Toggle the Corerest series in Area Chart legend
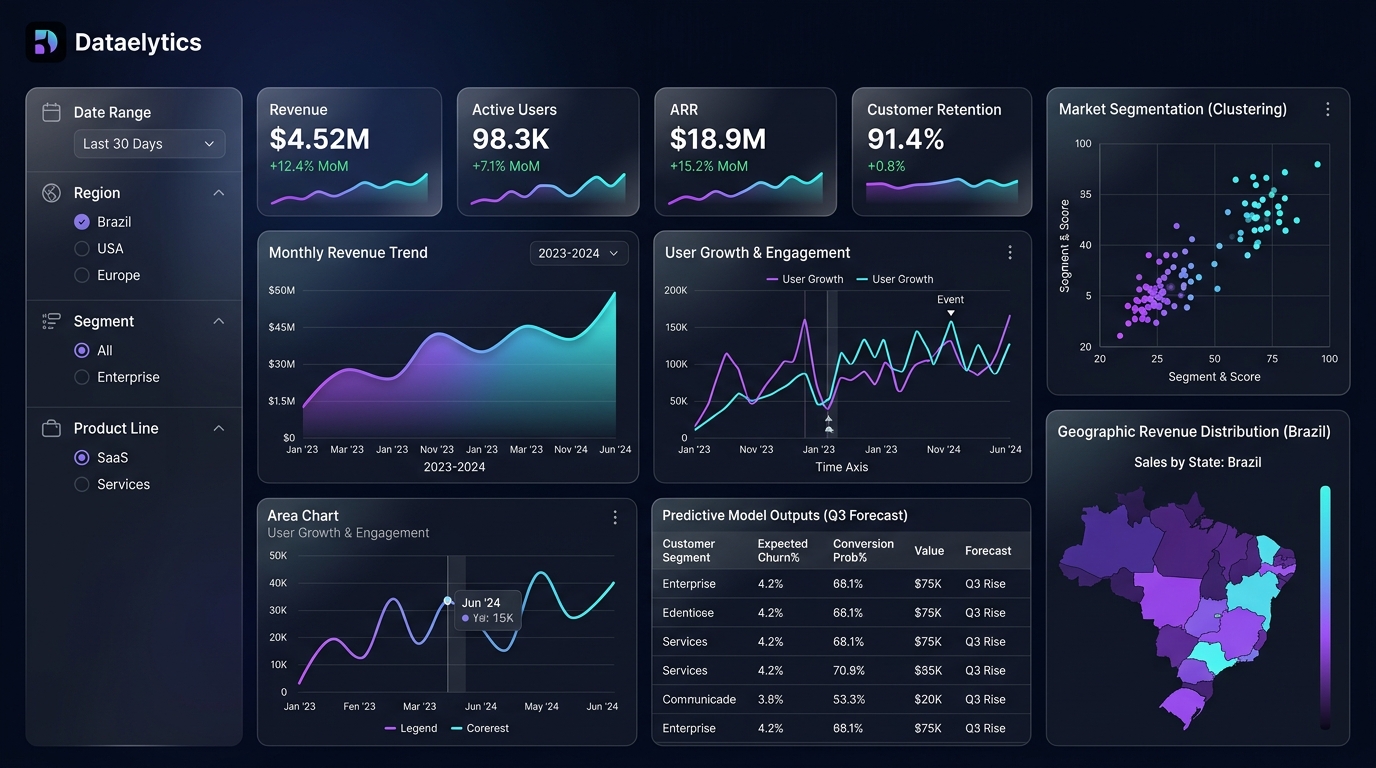Screen dimensions: 1376x768 480,728
